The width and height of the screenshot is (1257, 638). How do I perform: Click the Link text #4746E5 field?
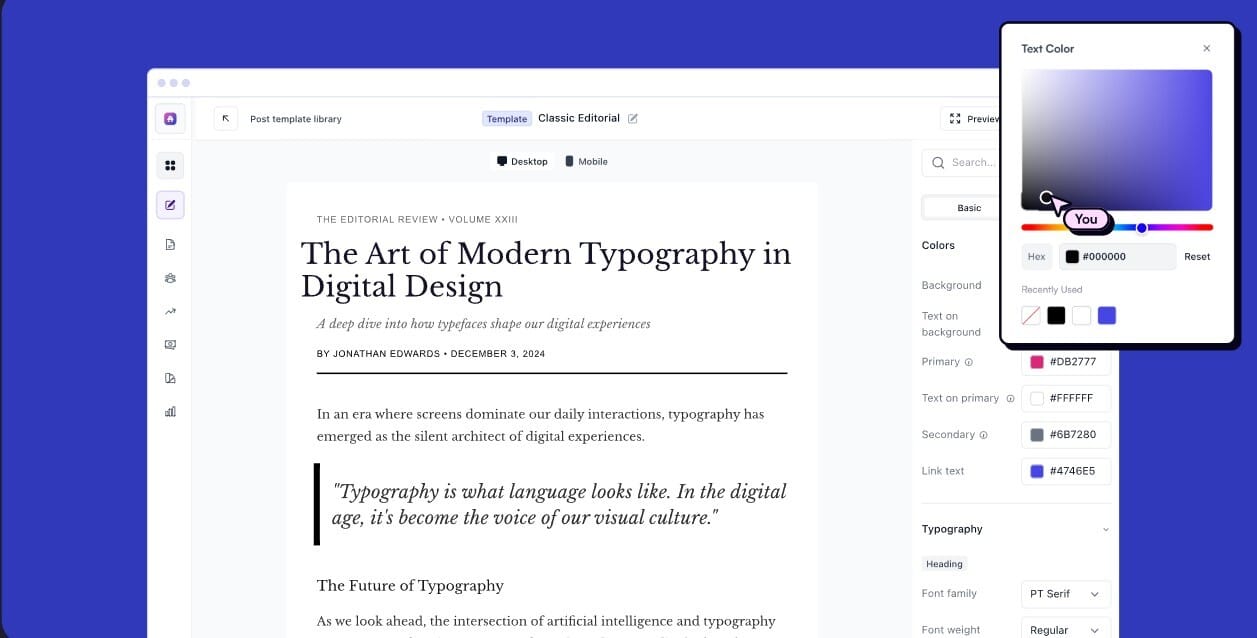click(1066, 471)
